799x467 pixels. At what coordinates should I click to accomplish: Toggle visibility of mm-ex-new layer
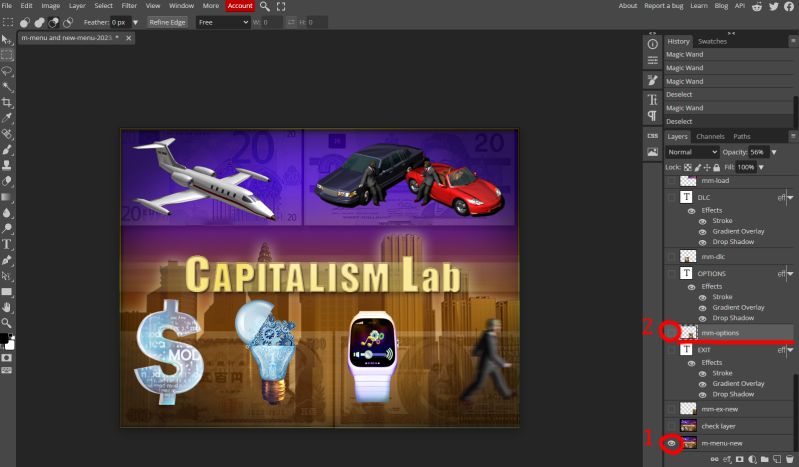tap(672, 409)
